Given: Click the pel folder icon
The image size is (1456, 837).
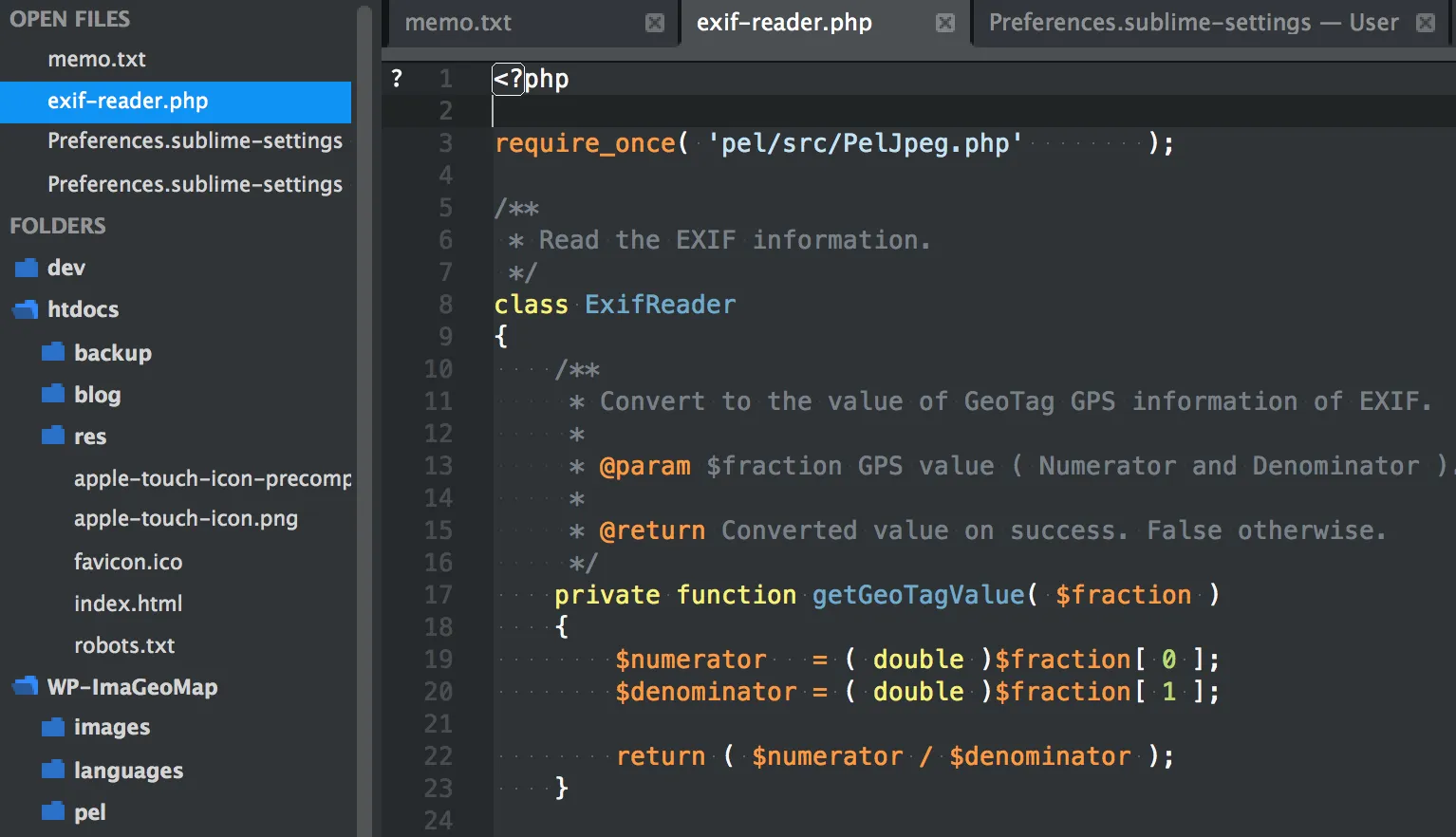Looking at the screenshot, I should (x=53, y=812).
